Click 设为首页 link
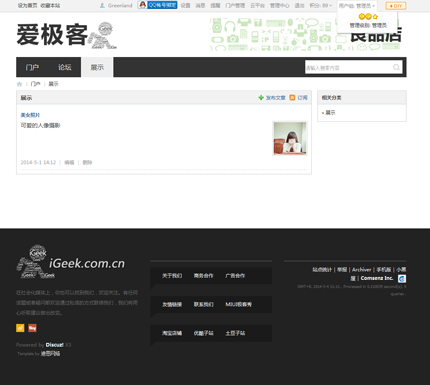Image resolution: width=430 pixels, height=385 pixels. [27, 5]
